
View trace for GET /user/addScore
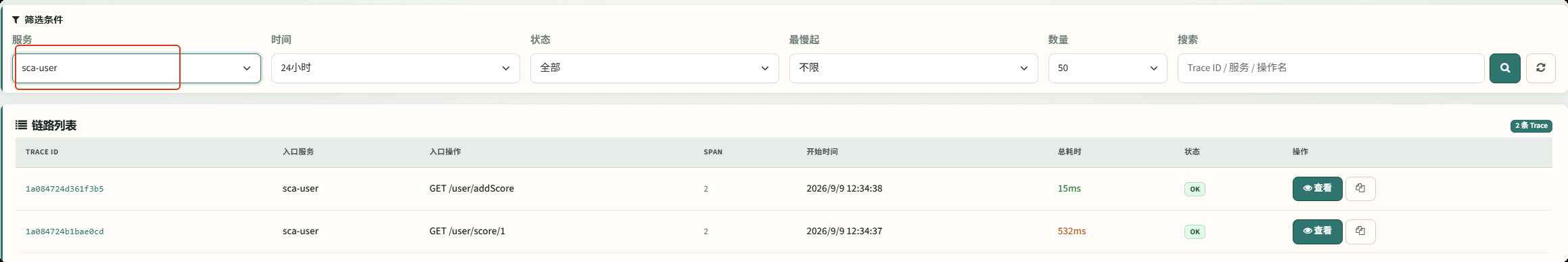click(1317, 189)
